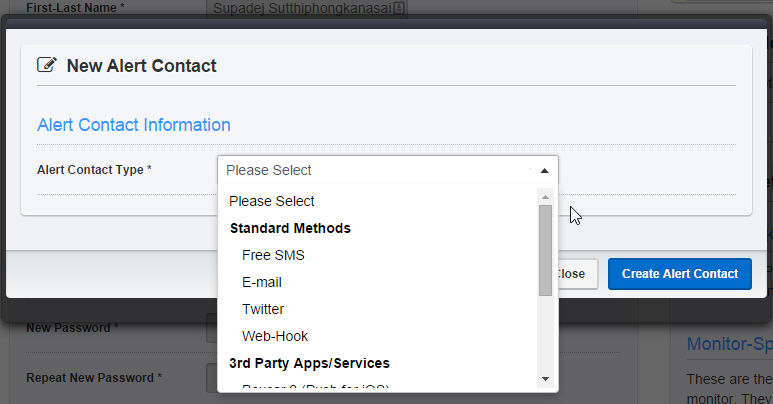This screenshot has height=404, width=773.
Task: Click the Alert Contact Information heading
Action: (x=134, y=125)
